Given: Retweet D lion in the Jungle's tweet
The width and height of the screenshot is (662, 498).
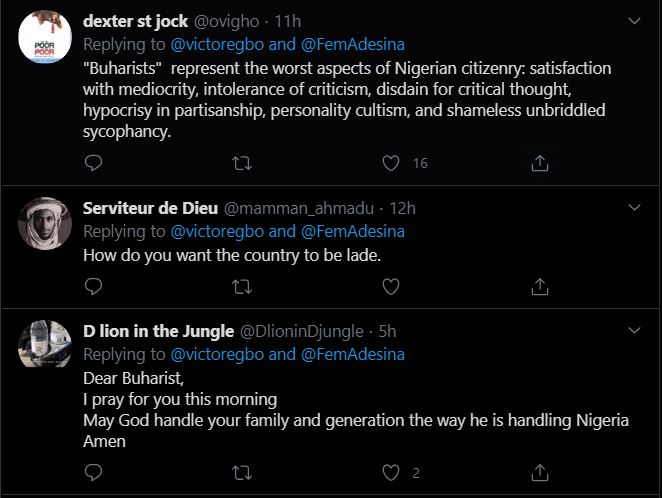Looking at the screenshot, I should (241, 471).
